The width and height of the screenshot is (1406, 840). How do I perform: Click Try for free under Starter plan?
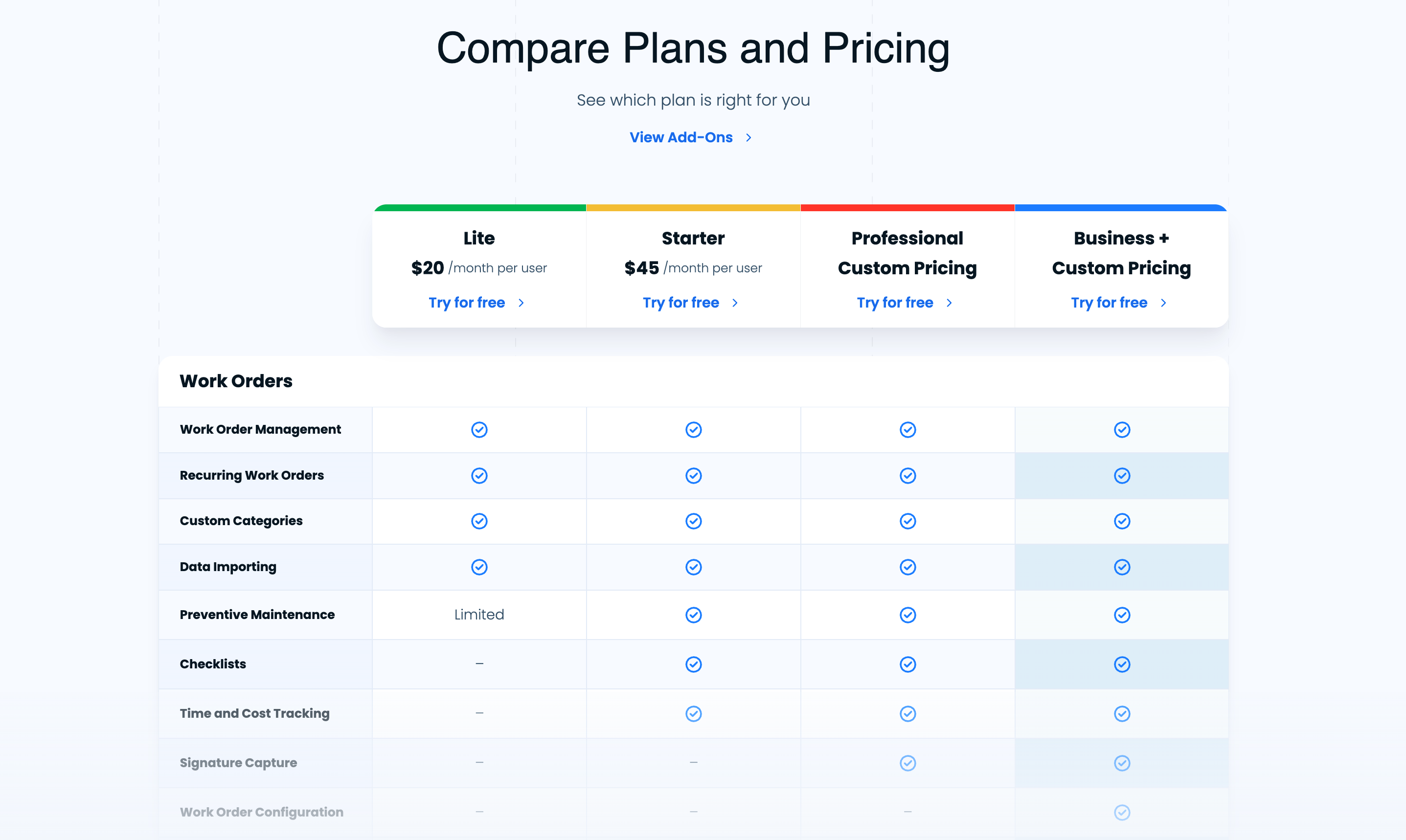coord(681,303)
